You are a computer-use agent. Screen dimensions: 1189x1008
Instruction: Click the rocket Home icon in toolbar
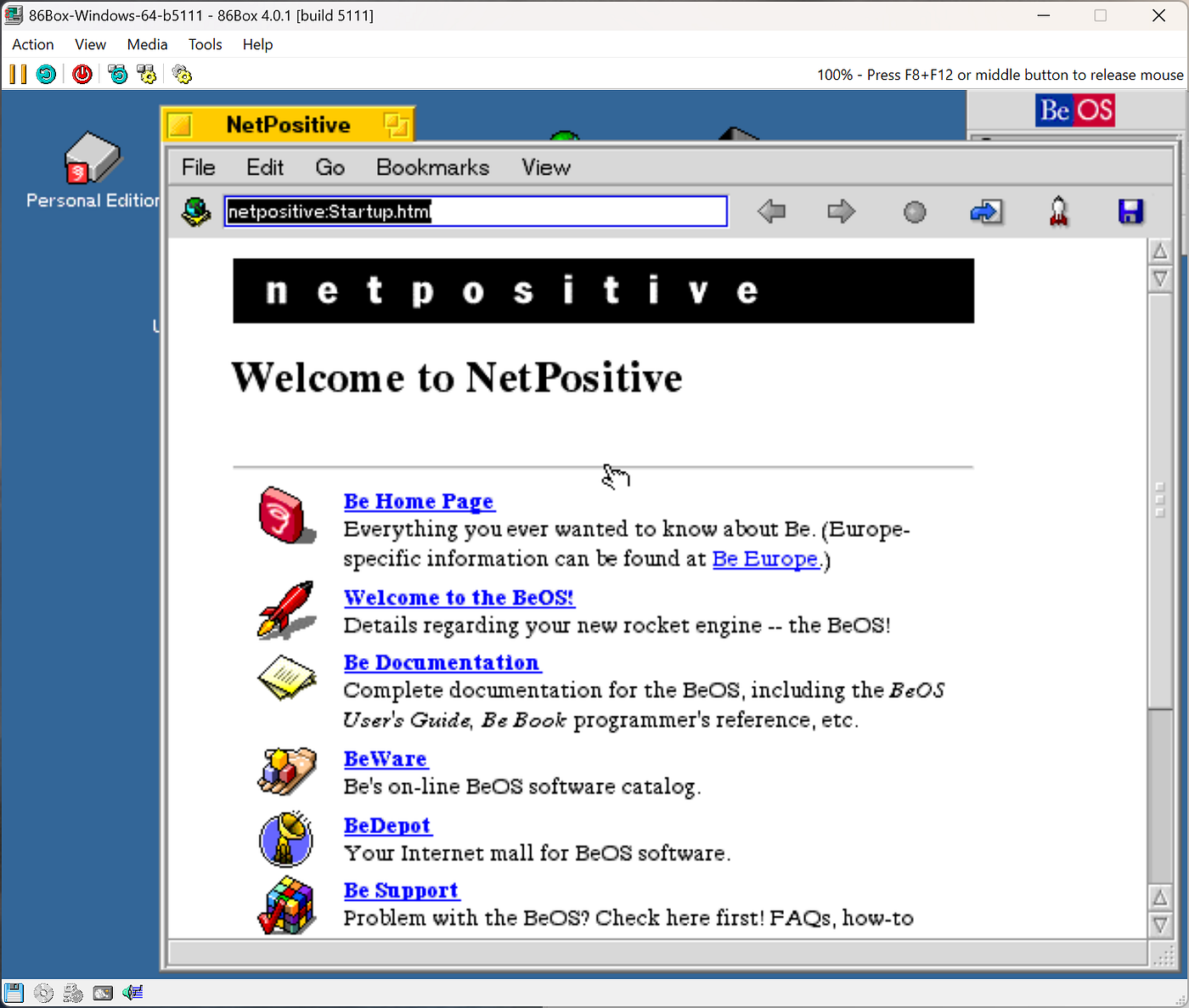click(x=1059, y=211)
